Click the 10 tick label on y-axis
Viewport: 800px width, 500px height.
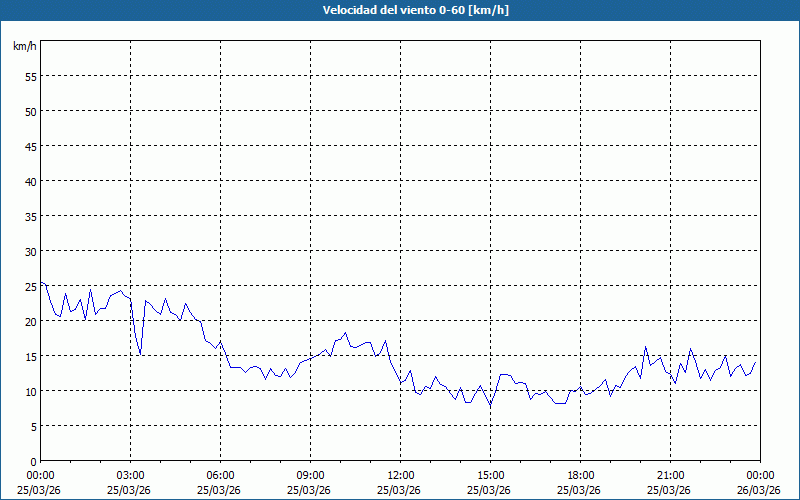click(x=30, y=391)
